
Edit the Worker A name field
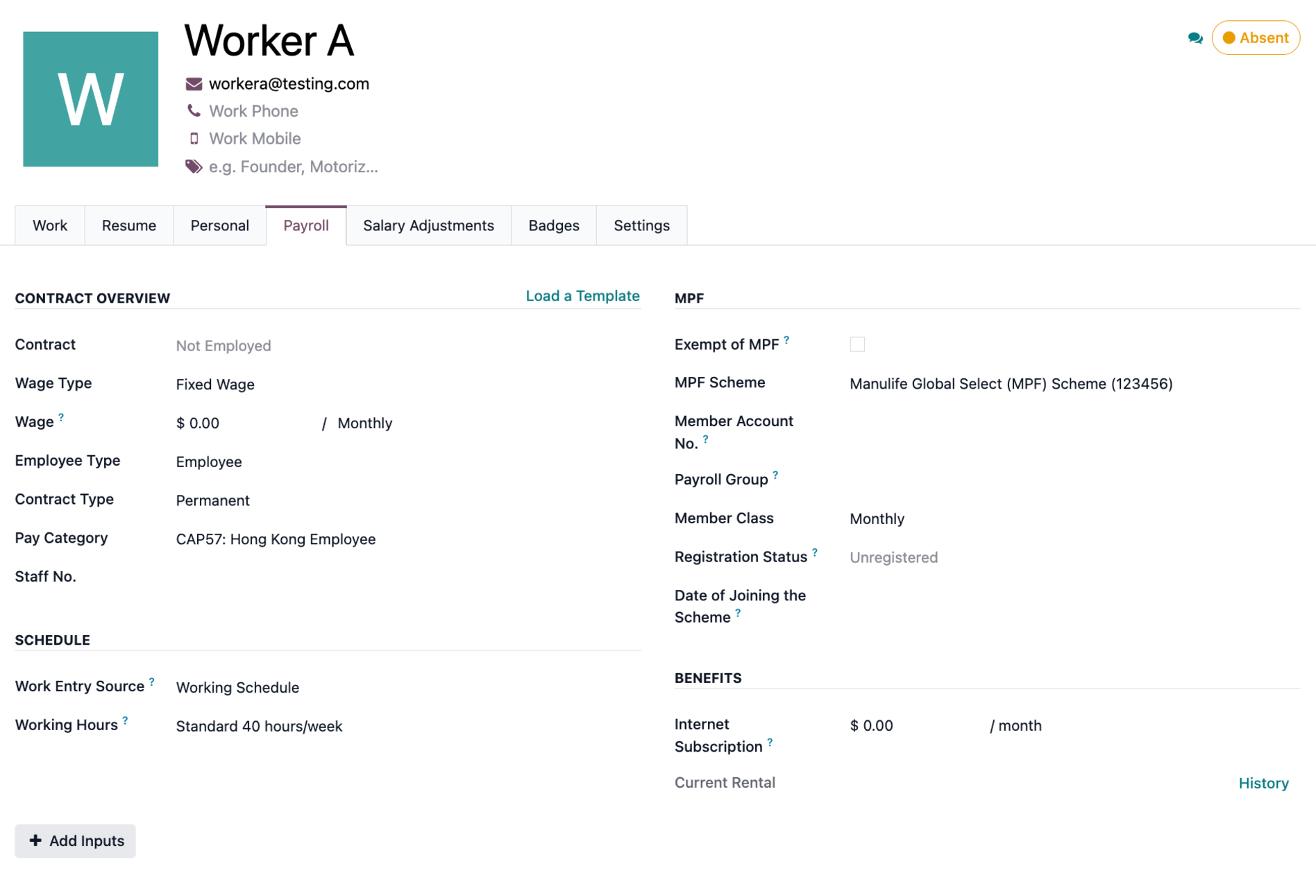[269, 40]
